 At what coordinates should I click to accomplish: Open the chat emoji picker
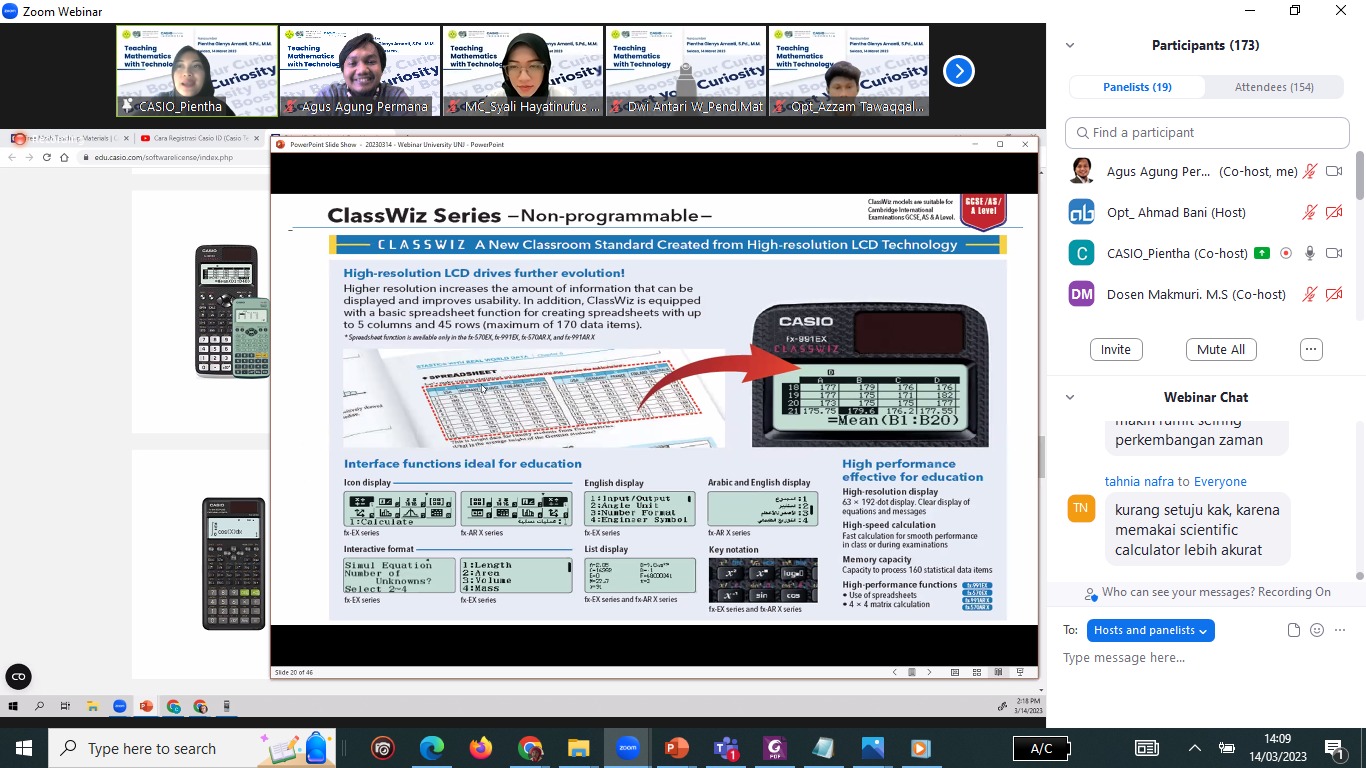(x=1317, y=630)
